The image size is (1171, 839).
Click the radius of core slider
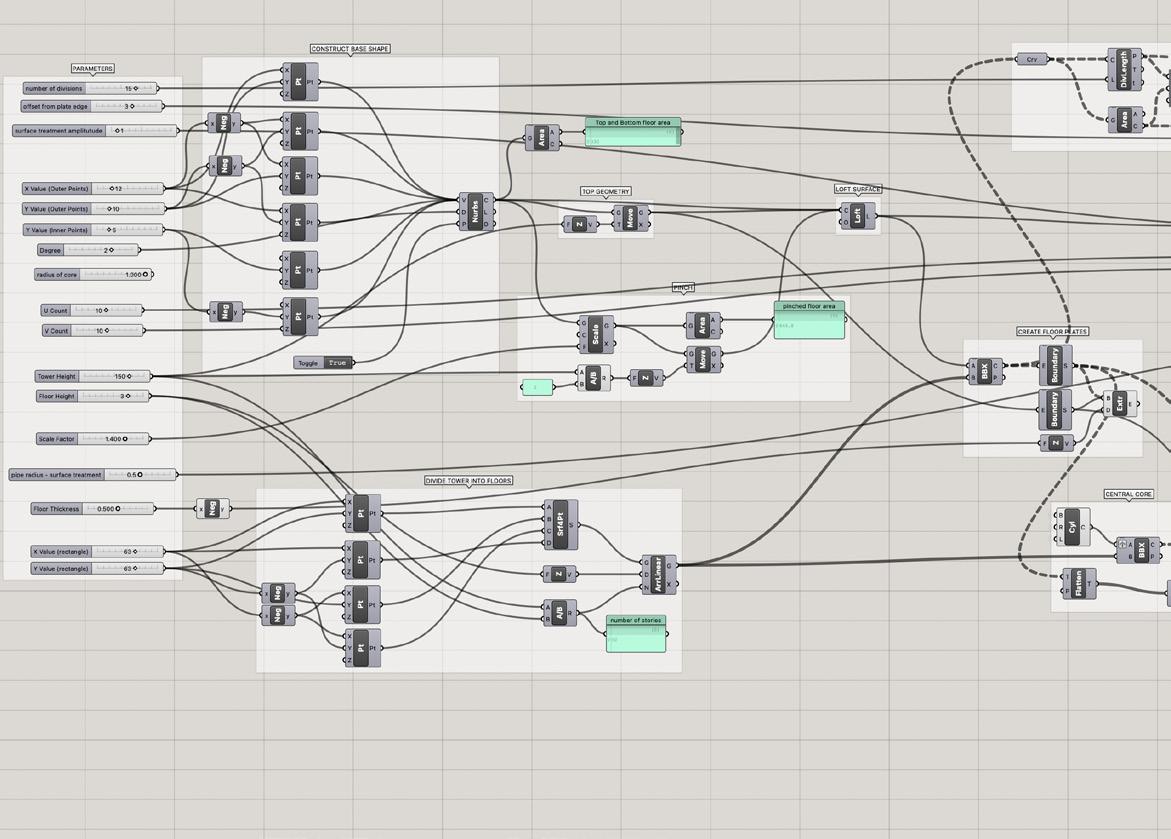[93, 275]
